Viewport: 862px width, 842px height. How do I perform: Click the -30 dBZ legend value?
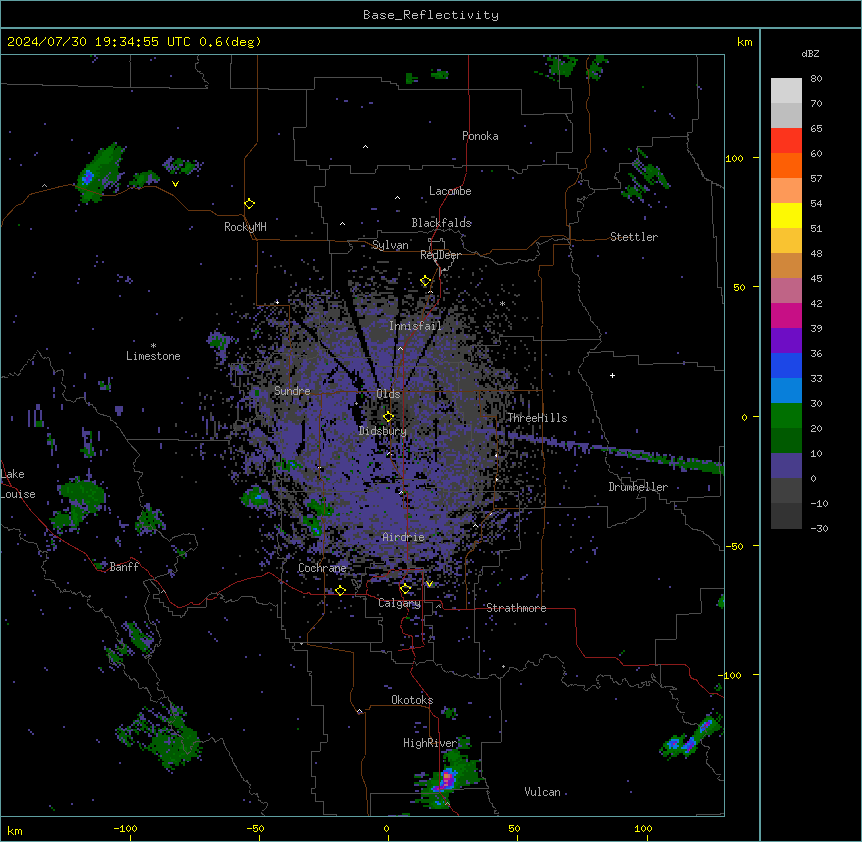(819, 528)
